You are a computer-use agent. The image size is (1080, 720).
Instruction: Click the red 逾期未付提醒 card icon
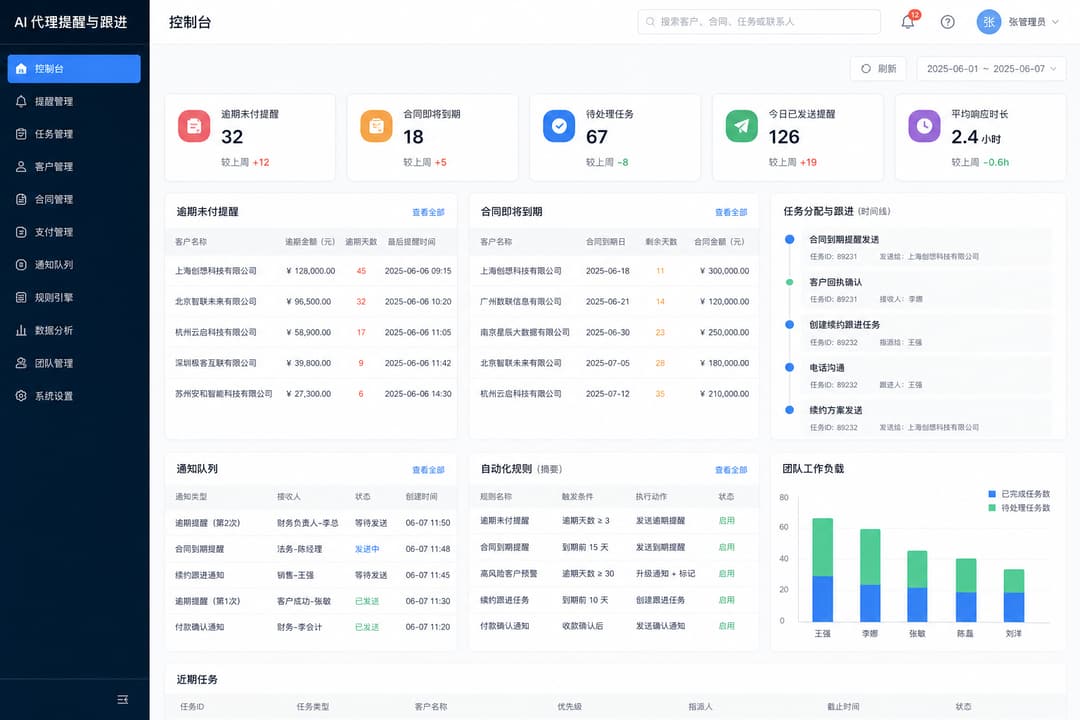click(194, 126)
